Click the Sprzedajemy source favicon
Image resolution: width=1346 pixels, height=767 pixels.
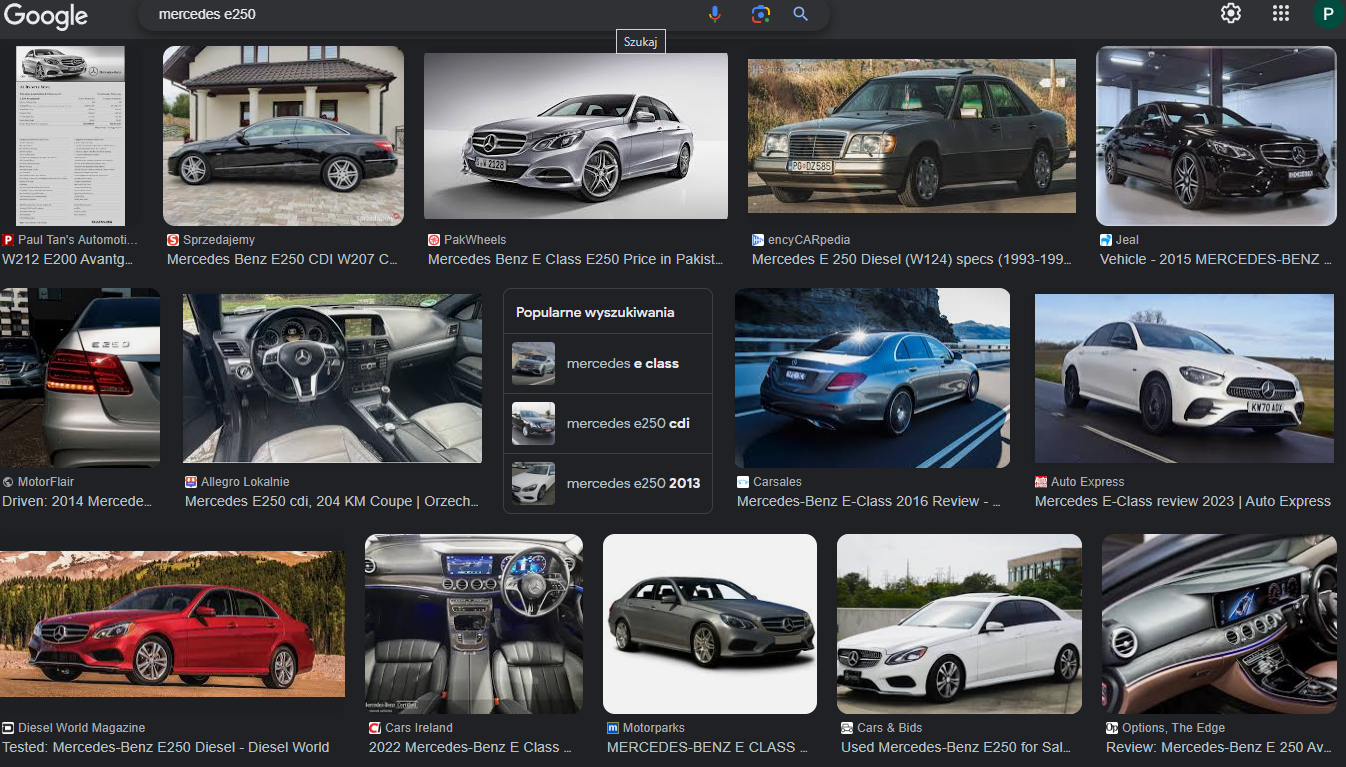click(173, 240)
